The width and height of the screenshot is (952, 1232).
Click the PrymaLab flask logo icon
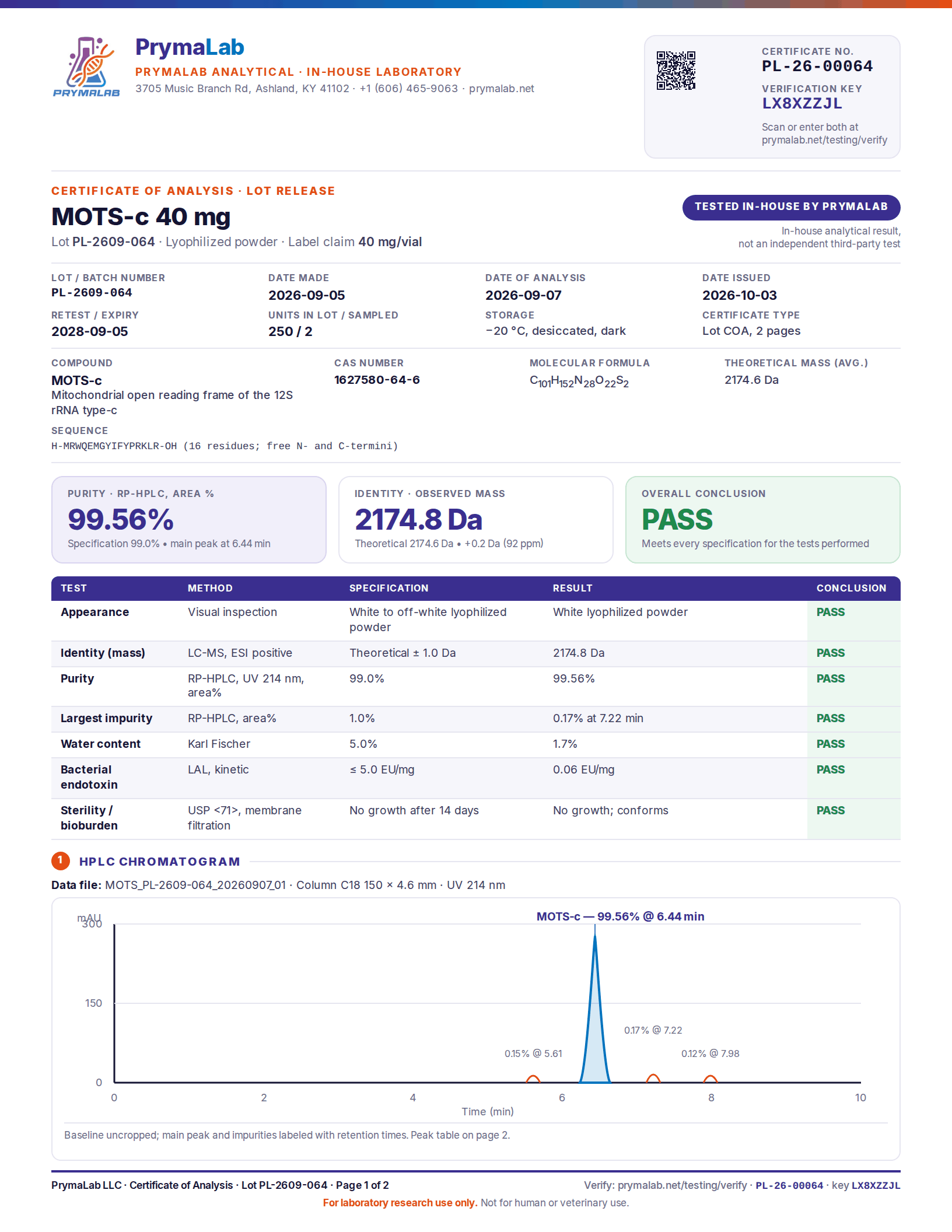tap(86, 66)
